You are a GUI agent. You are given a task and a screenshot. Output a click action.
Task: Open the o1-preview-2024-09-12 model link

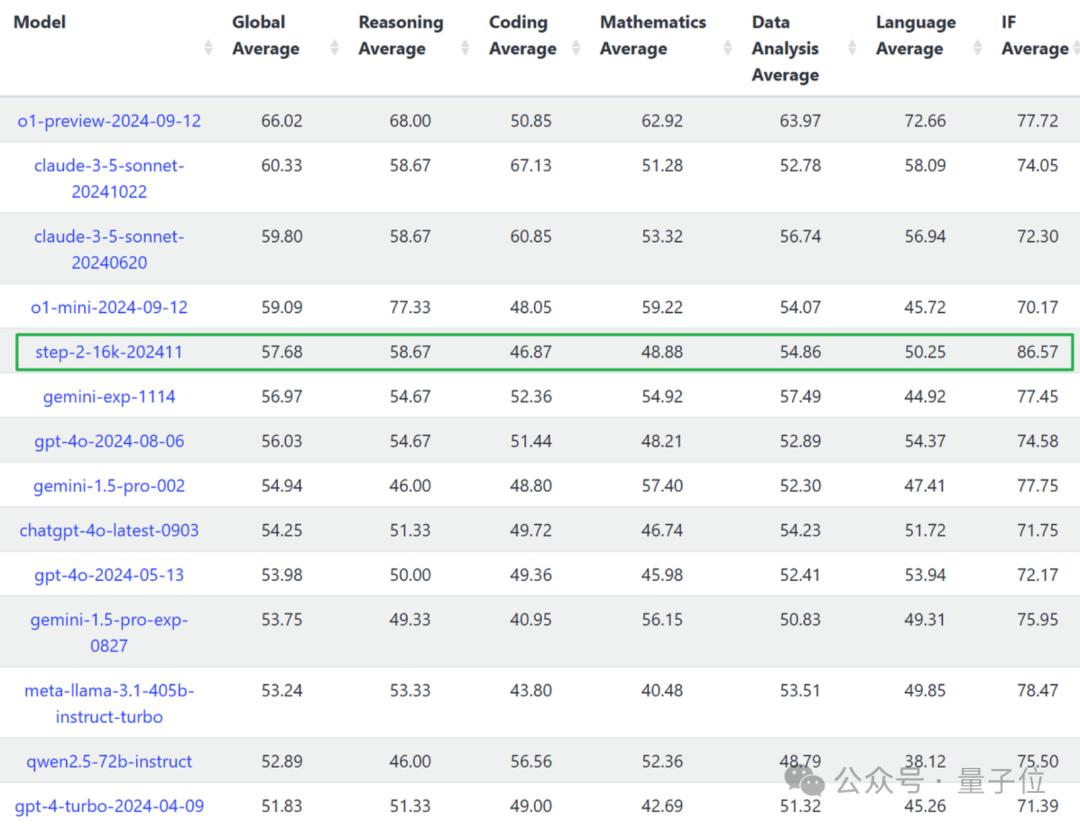(109, 121)
